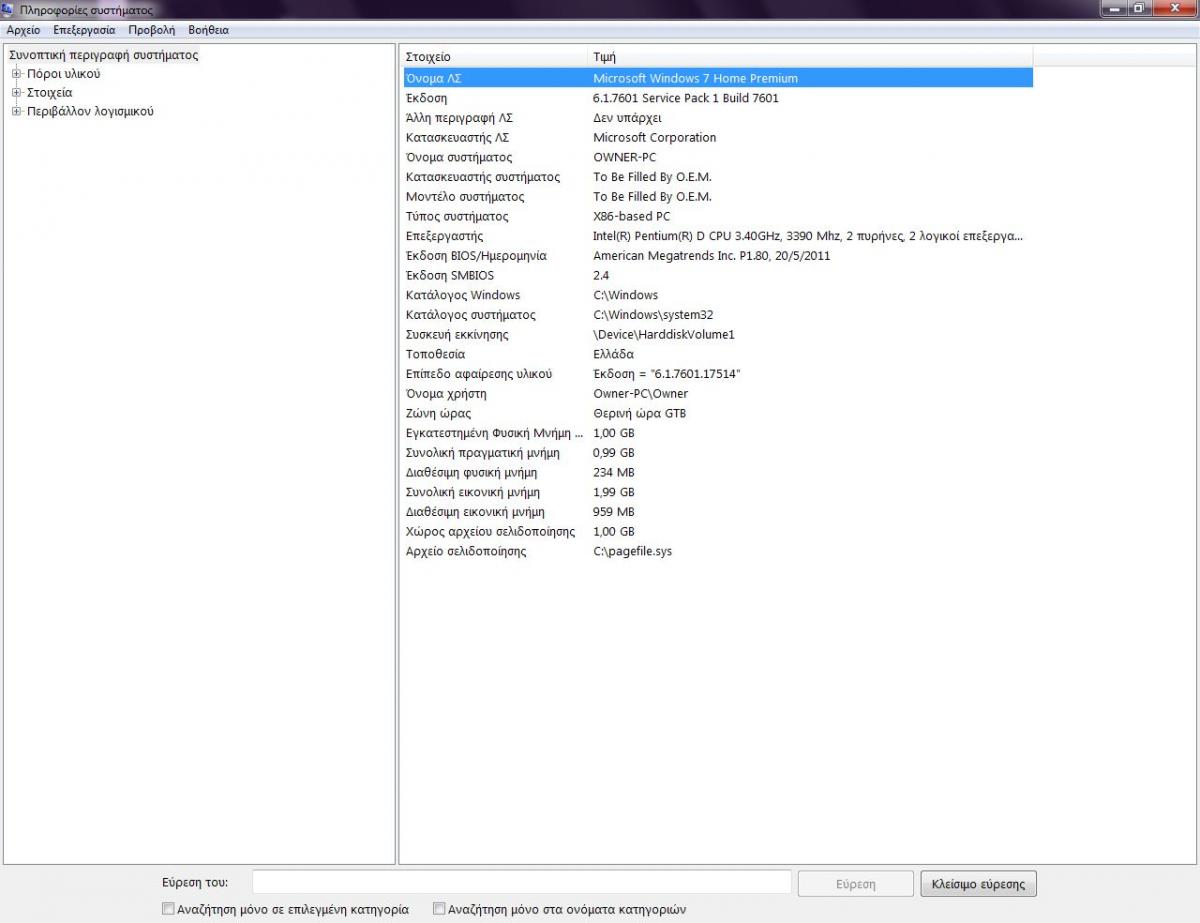Viewport: 1200px width, 923px height.
Task: Click the X86-based PC value
Action: [x=632, y=216]
